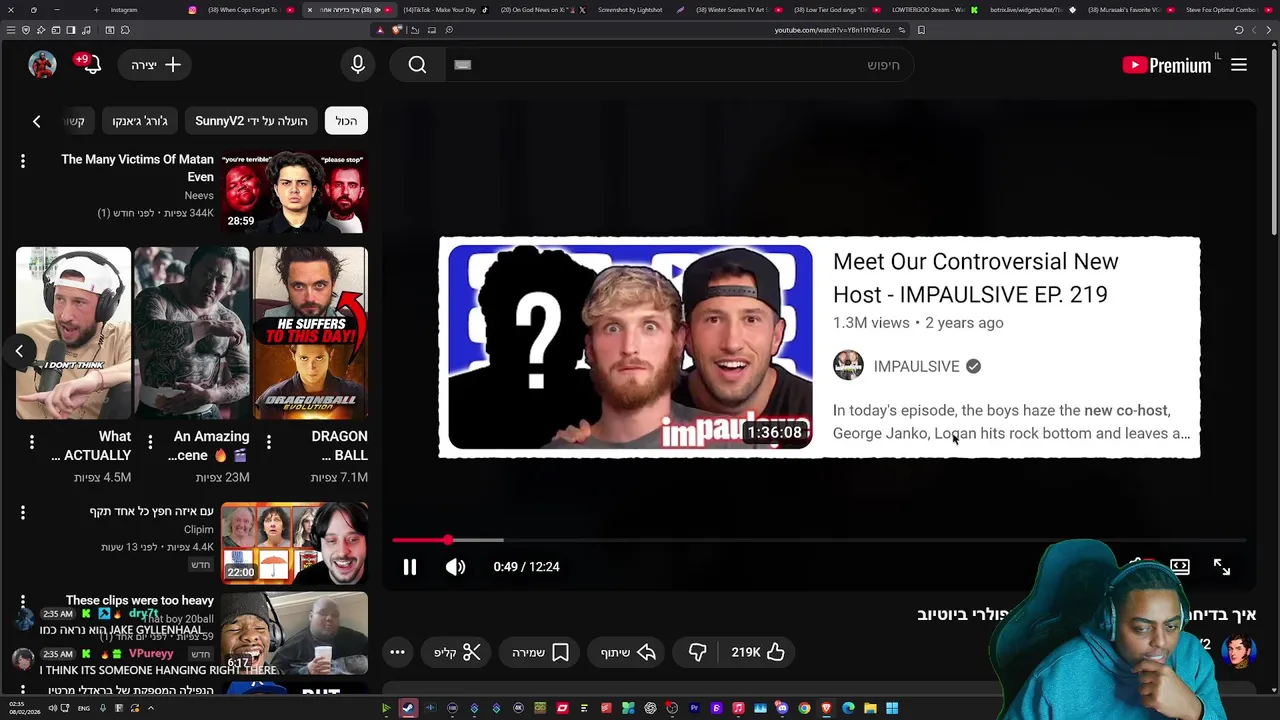Screen dimensions: 1280x720
Task: Open File Explorer from the taskbar
Action: 870,708
